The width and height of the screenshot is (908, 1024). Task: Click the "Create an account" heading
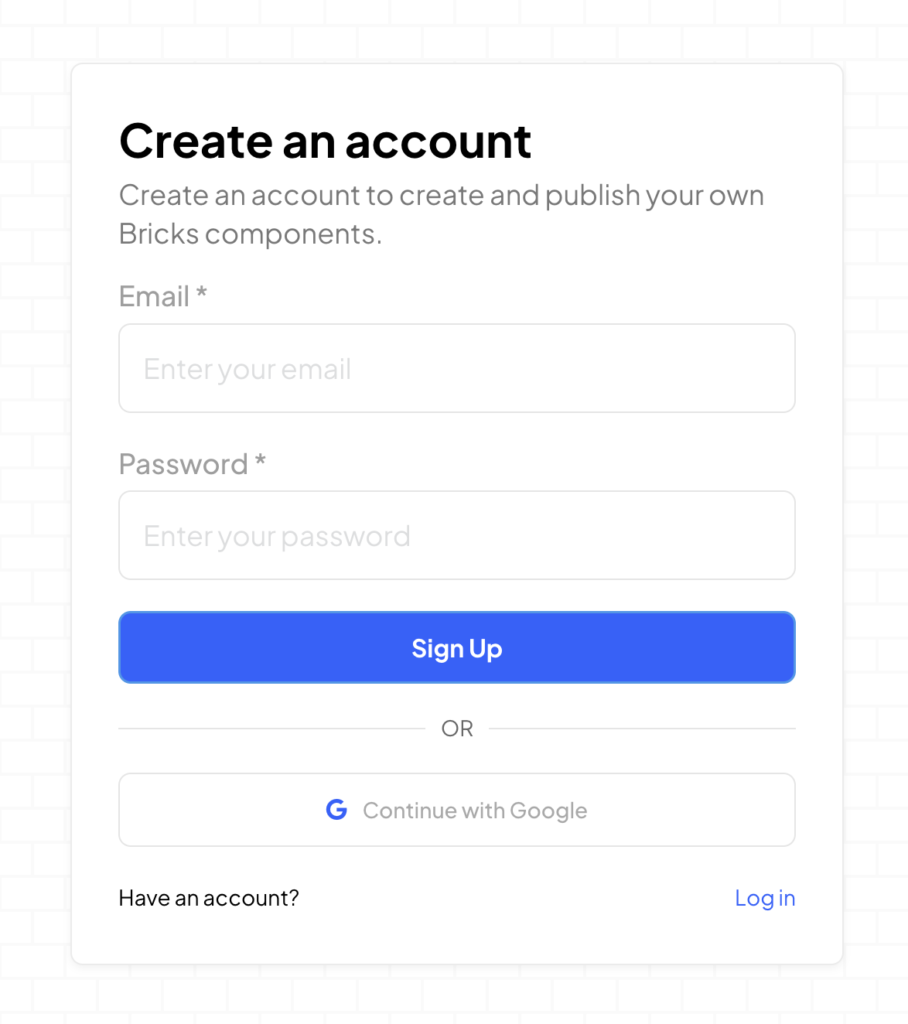325,141
